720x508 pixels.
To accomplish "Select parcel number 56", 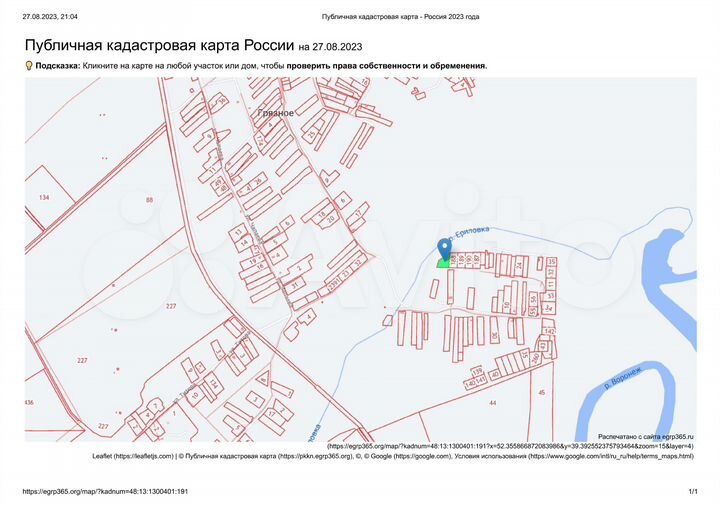I will (533, 298).
